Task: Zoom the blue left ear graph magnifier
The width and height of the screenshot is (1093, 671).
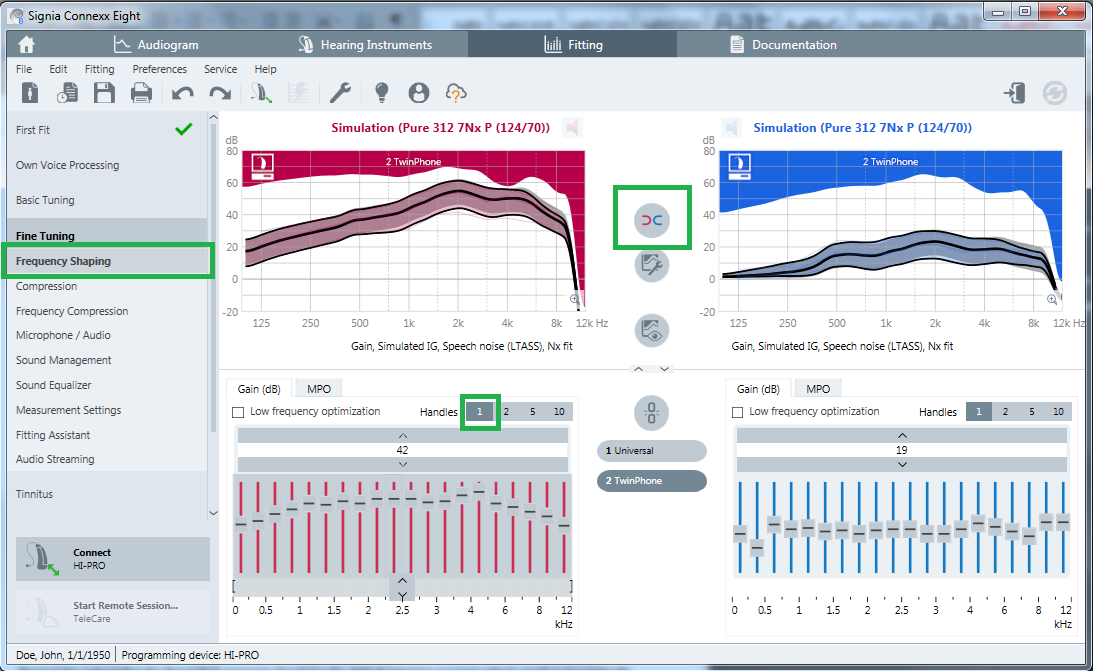Action: point(1052,299)
